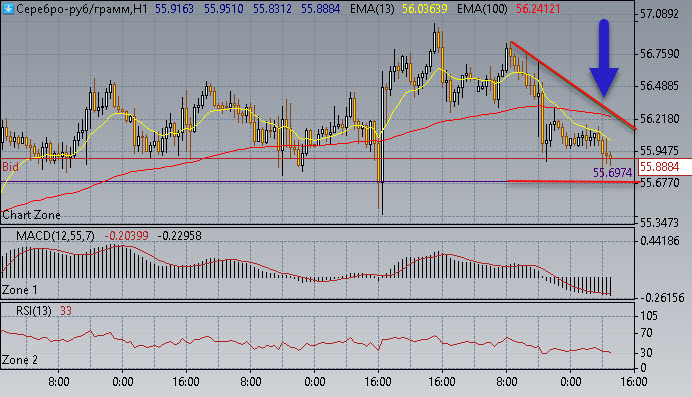Click the MACD value -0.20399
692x397 pixels.
pos(126,236)
